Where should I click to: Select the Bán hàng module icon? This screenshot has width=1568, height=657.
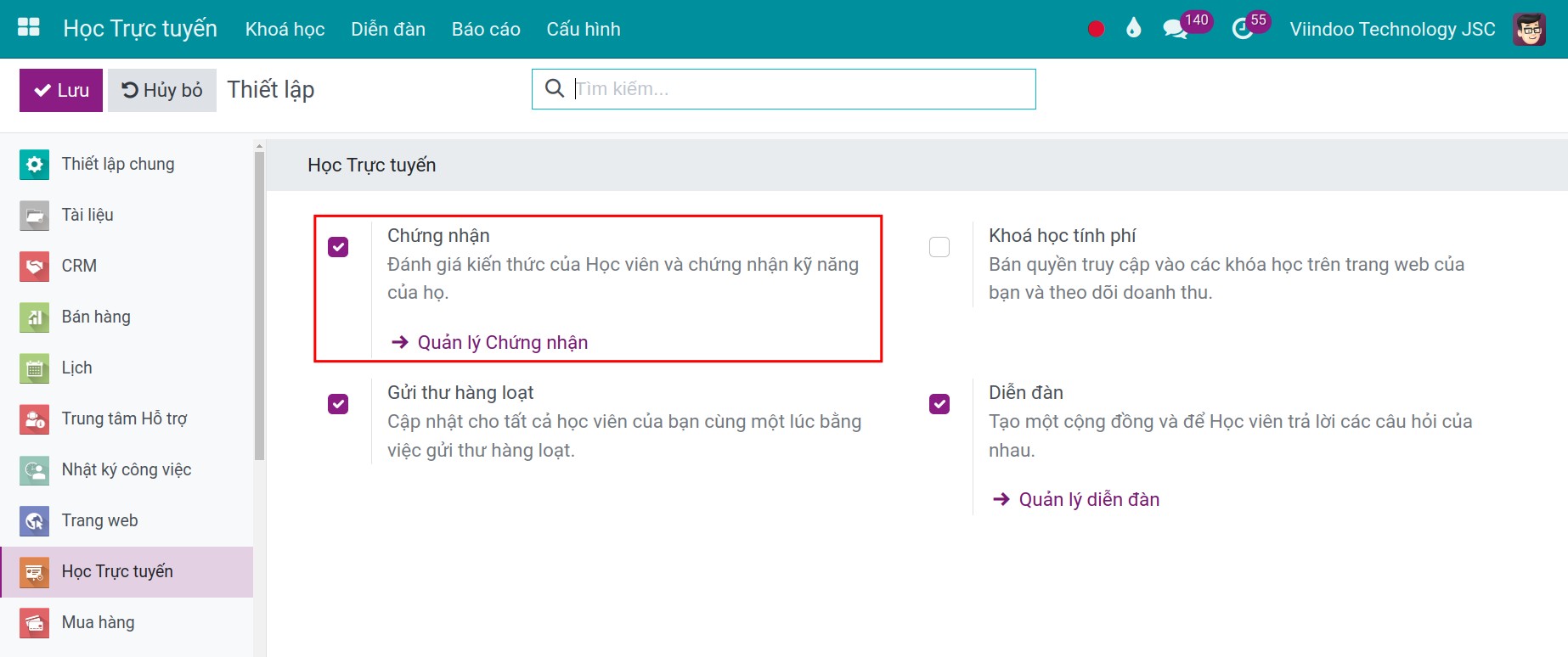(x=34, y=317)
